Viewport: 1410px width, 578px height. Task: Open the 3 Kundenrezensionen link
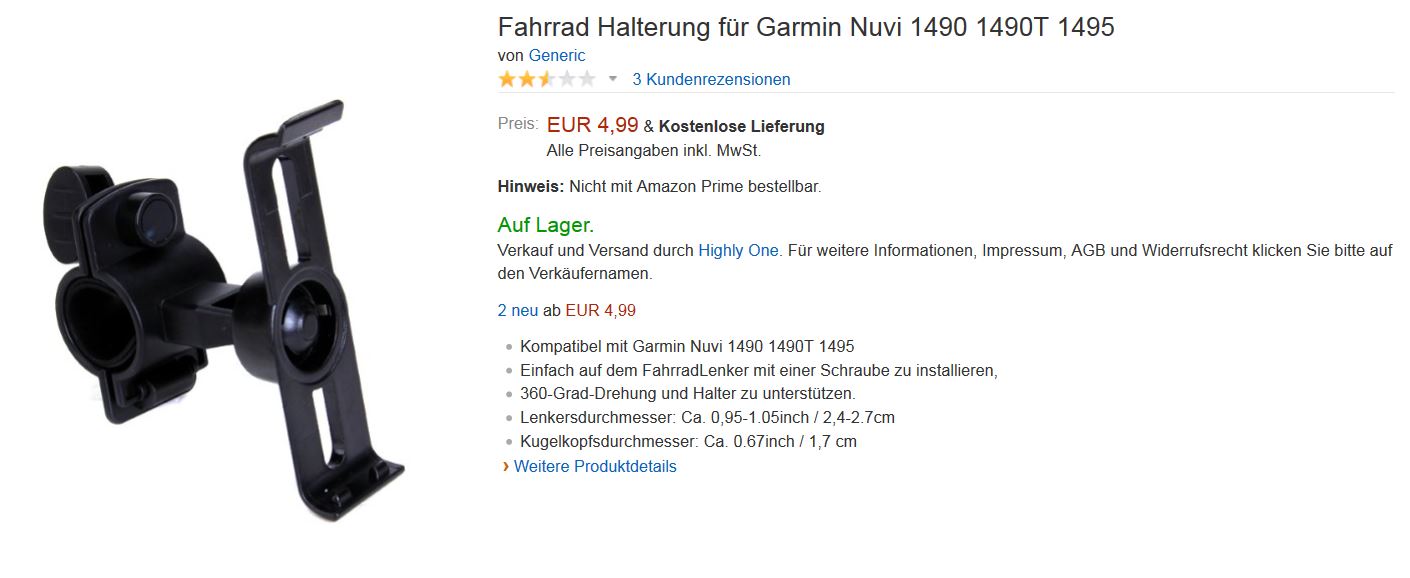pyautogui.click(x=711, y=79)
